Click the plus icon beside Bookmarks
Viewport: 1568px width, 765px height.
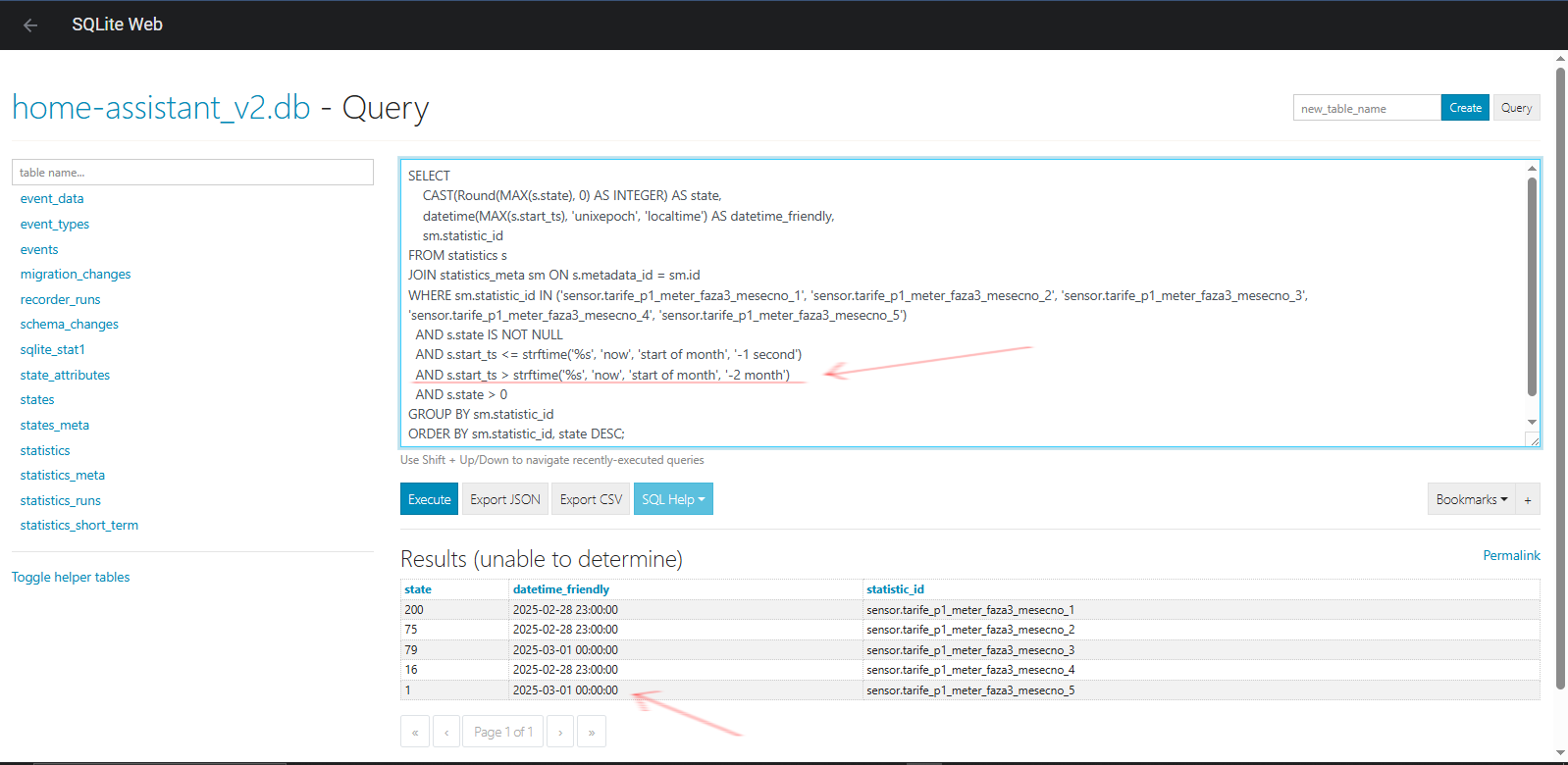(1528, 499)
